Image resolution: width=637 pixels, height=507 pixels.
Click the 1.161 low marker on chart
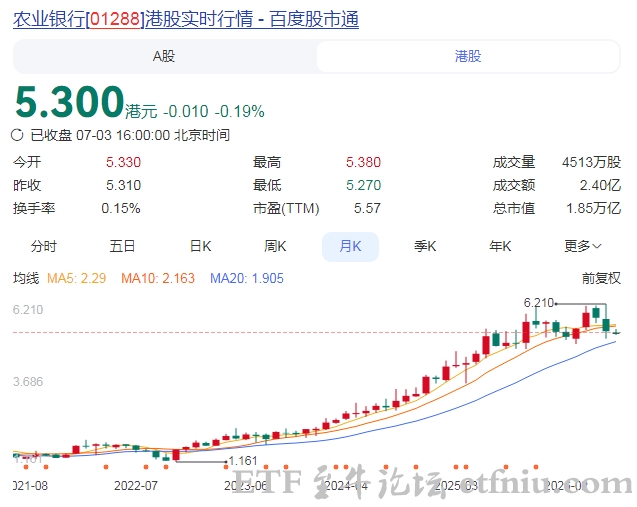[x=243, y=461]
